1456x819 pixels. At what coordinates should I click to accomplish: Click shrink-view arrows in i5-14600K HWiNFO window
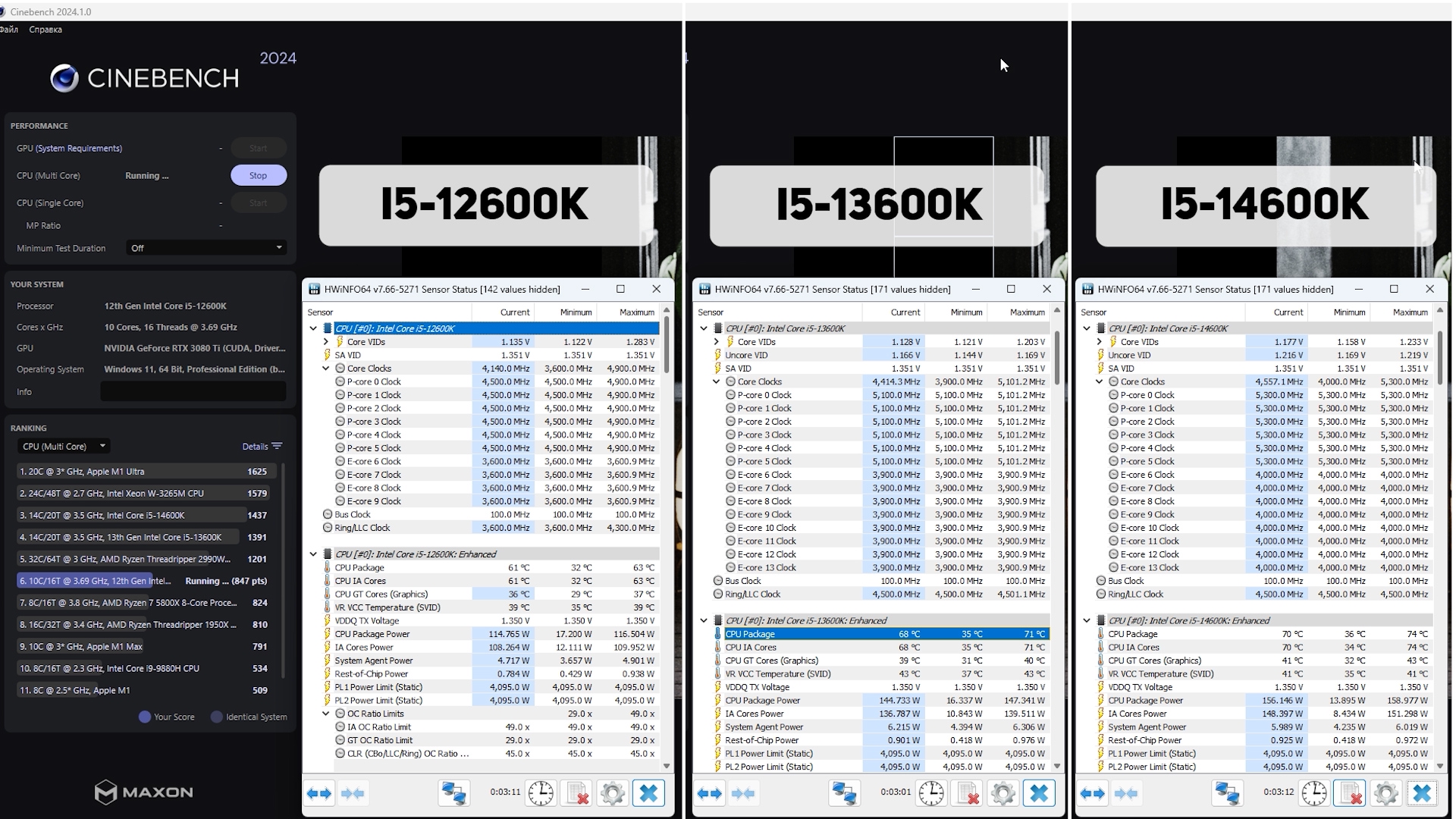(x=1126, y=793)
